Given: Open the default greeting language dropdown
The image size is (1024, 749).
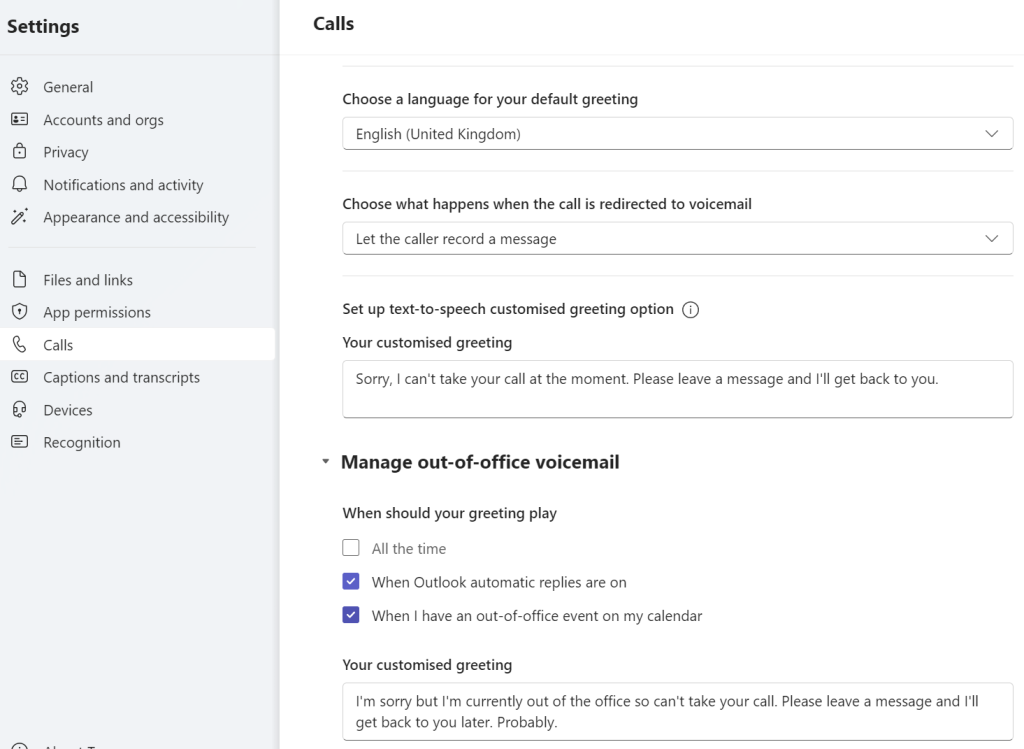Looking at the screenshot, I should (678, 134).
